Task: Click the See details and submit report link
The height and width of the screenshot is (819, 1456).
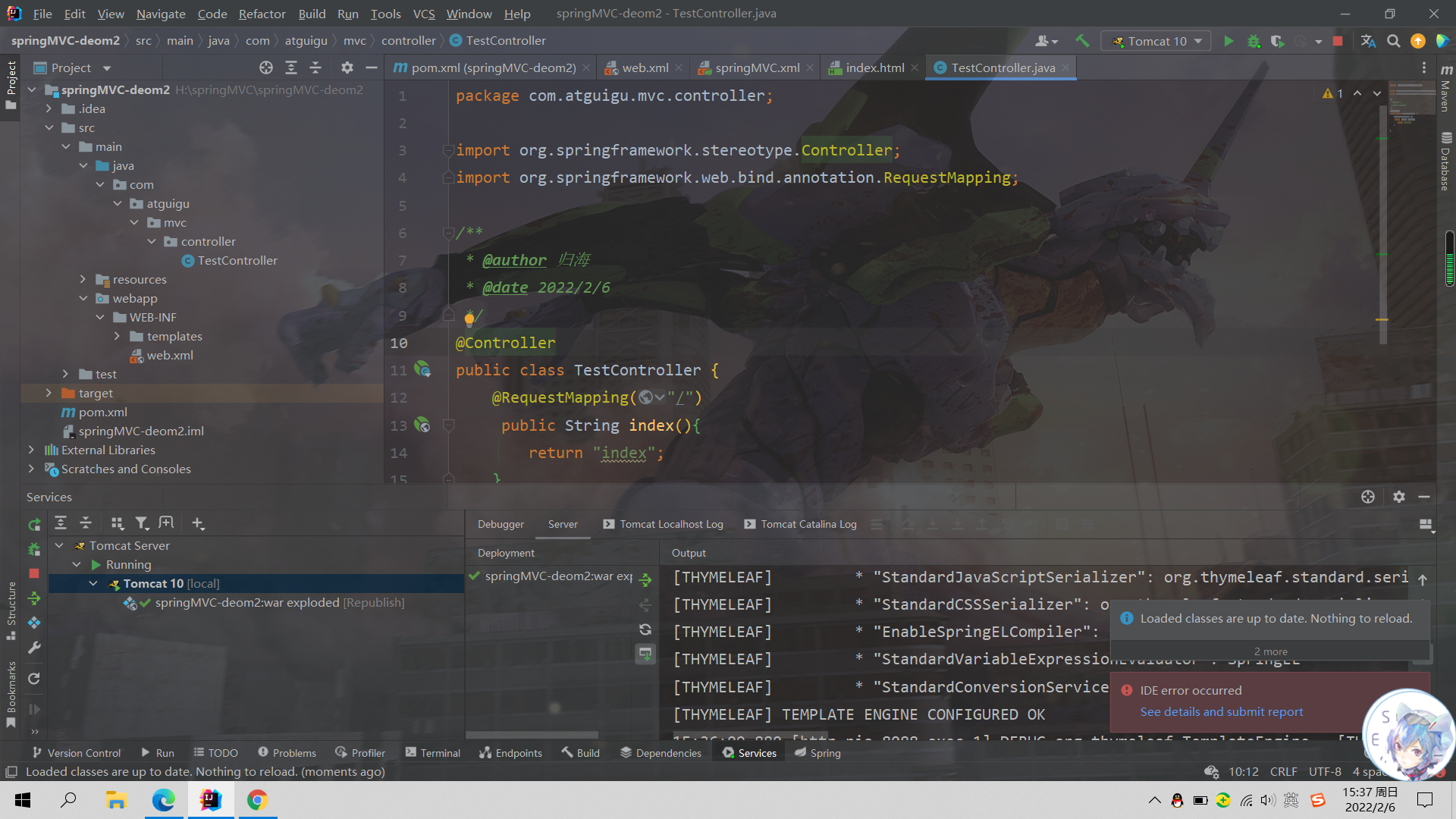Action: coord(1221,711)
